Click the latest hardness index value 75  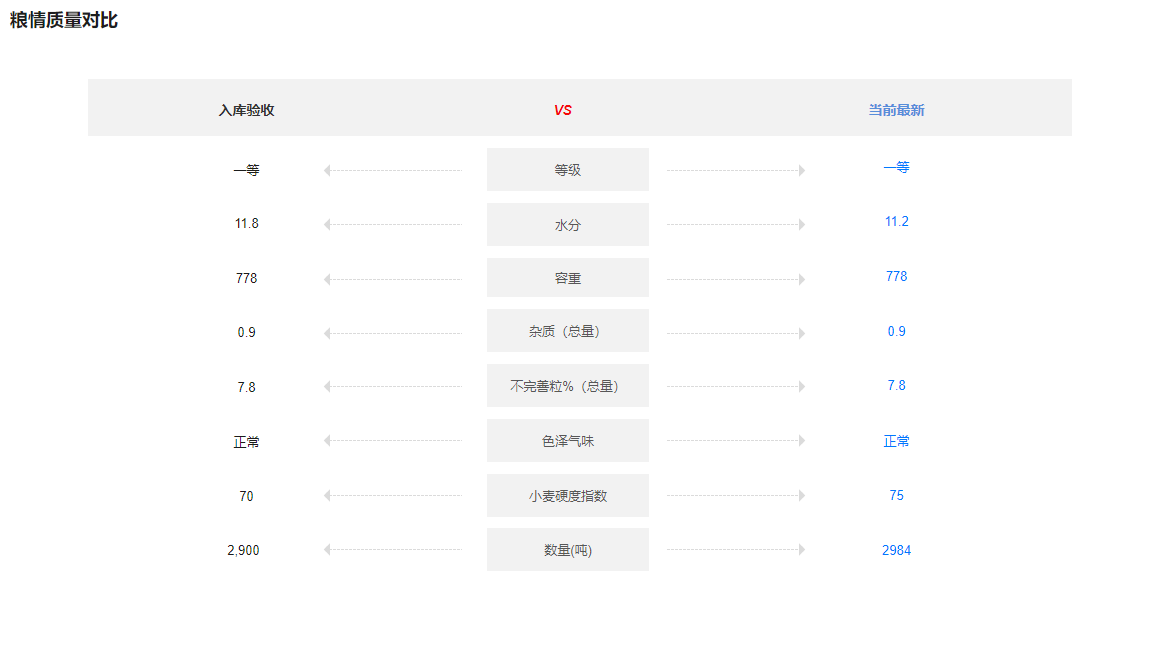point(896,495)
